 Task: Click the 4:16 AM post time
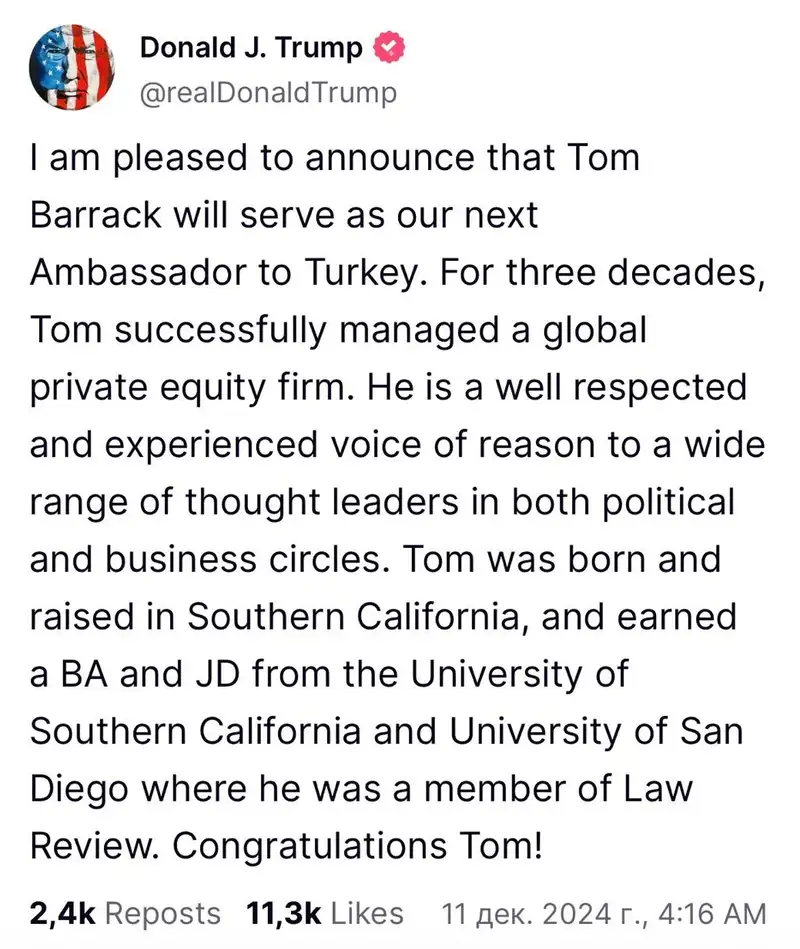(716, 913)
